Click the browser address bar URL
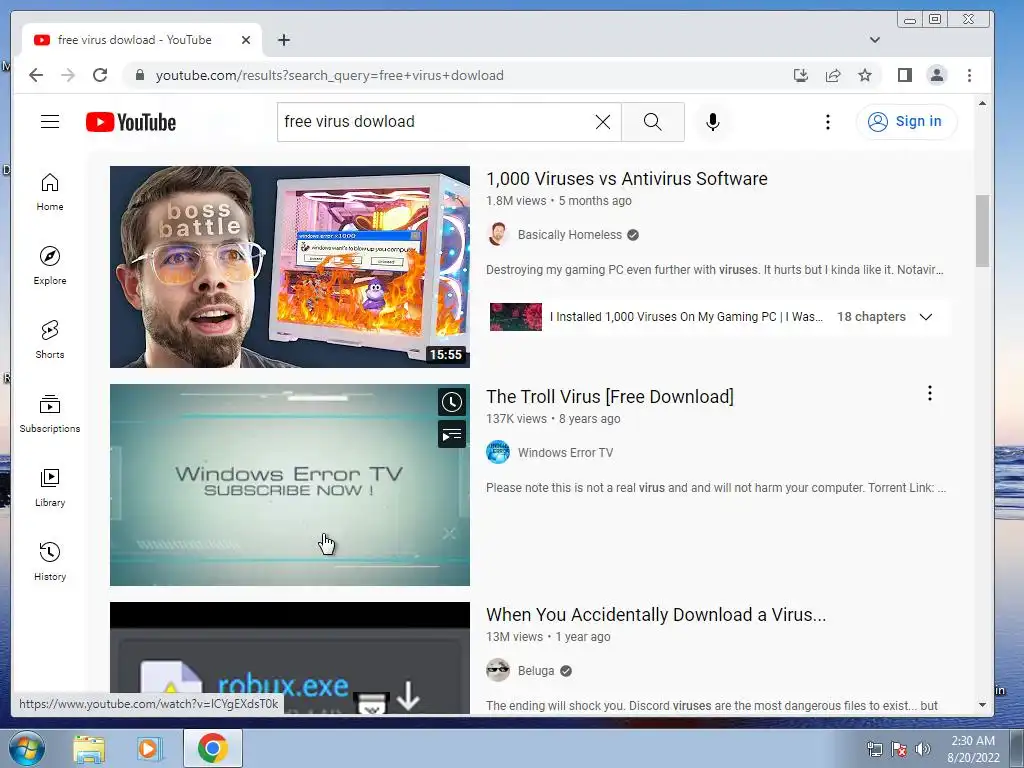 point(329,75)
